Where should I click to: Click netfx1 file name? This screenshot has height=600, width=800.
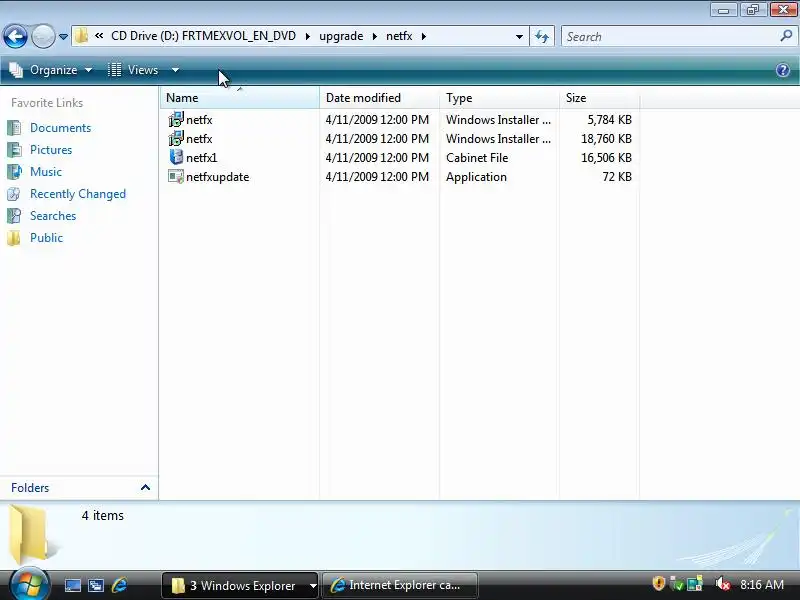202,158
